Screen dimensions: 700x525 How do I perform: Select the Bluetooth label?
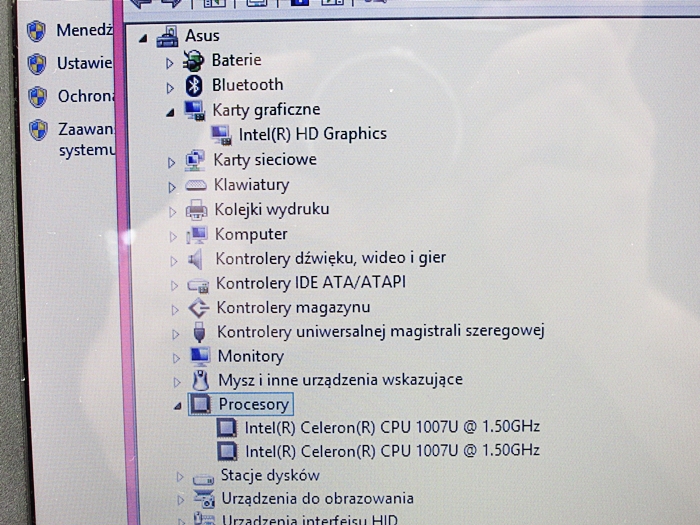[x=247, y=84]
